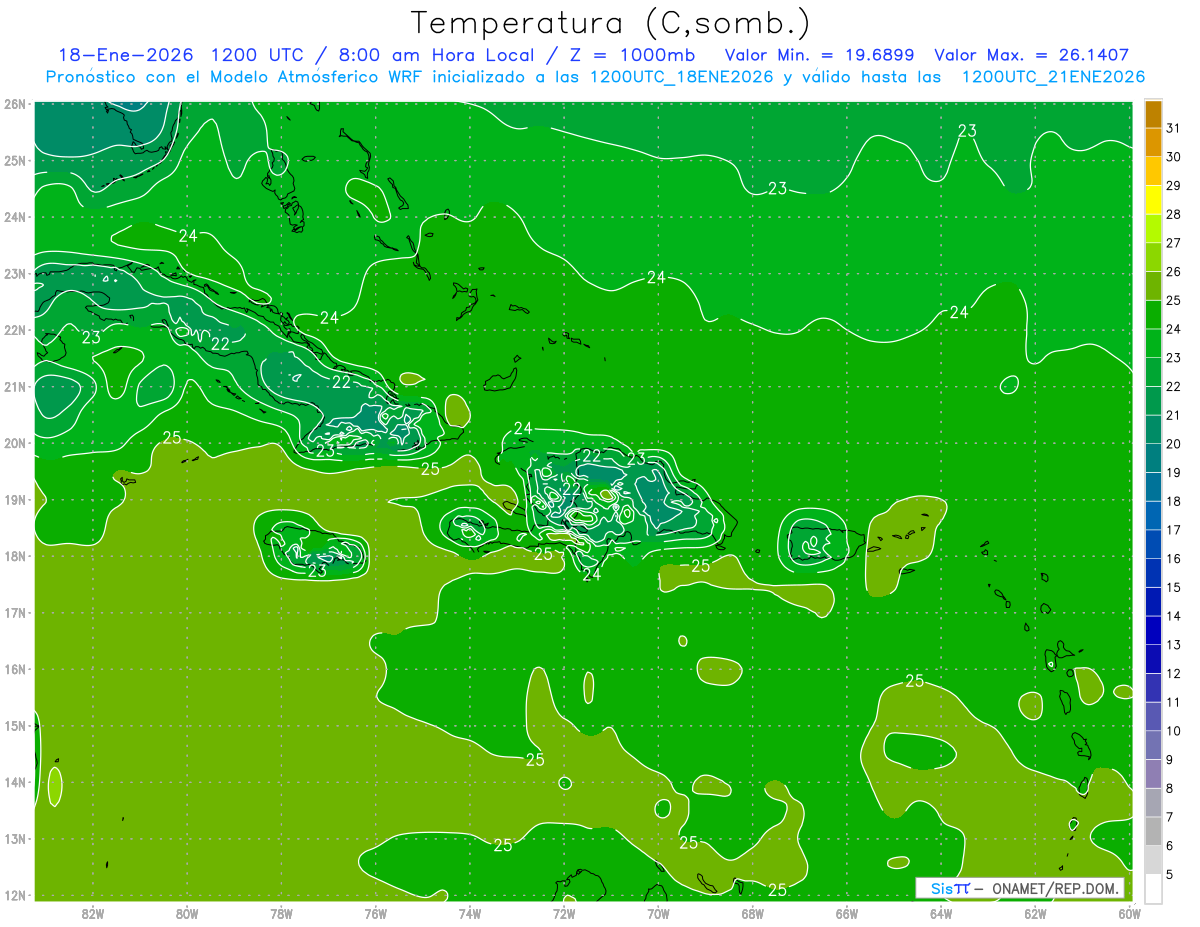Click the 70W longitude axis label
The image size is (1200, 927).
pyautogui.click(x=658, y=913)
